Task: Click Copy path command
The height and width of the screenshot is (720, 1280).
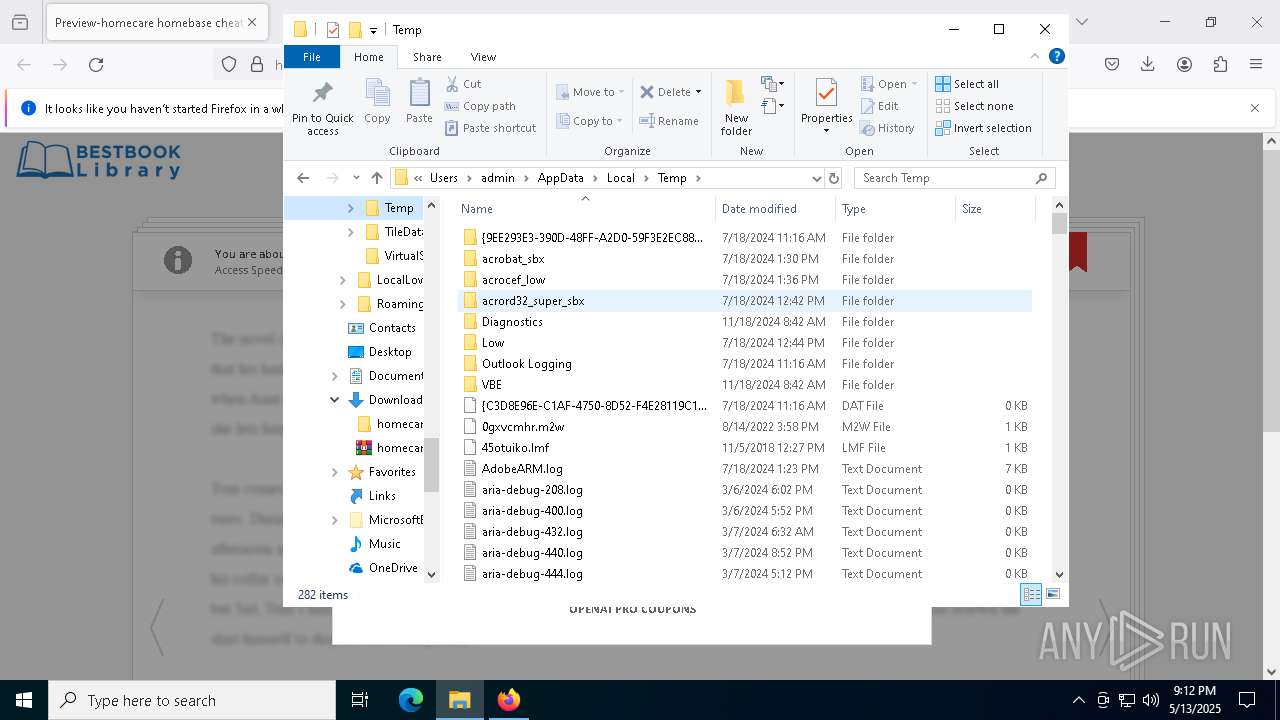Action: (480, 106)
